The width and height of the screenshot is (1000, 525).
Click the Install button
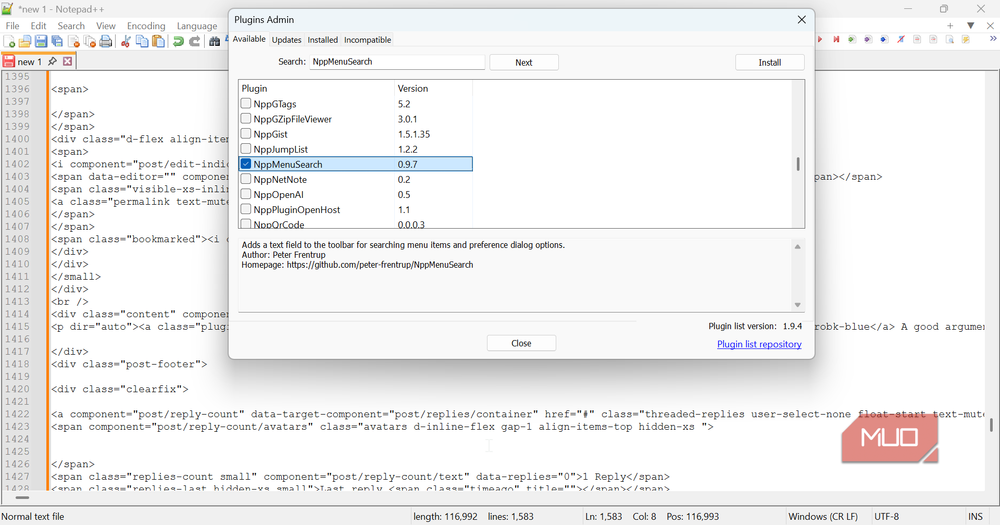(770, 63)
